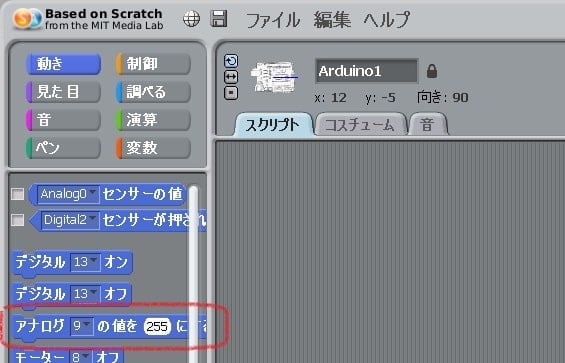Select the 音 block category
The image size is (565, 363).
click(x=63, y=120)
